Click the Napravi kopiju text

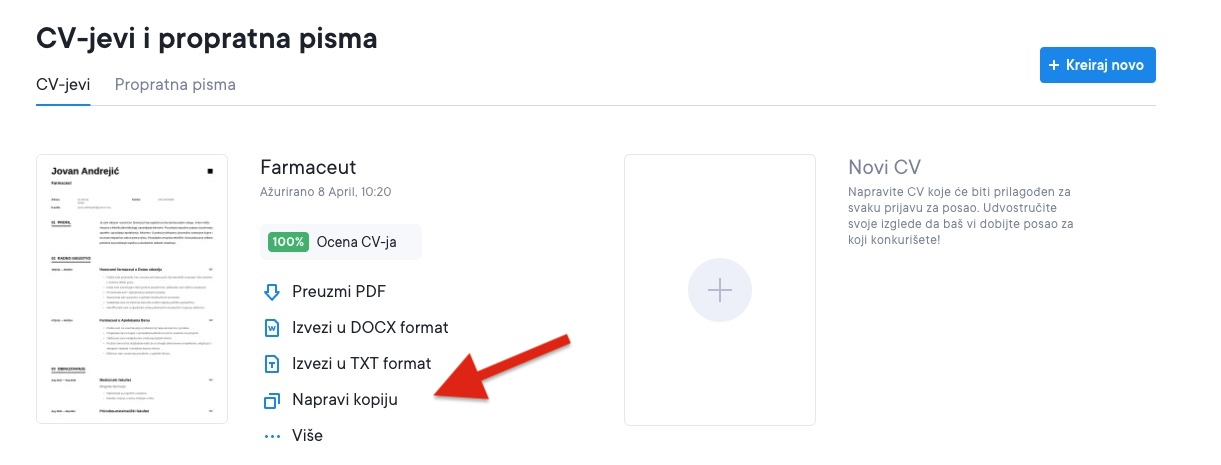point(345,400)
